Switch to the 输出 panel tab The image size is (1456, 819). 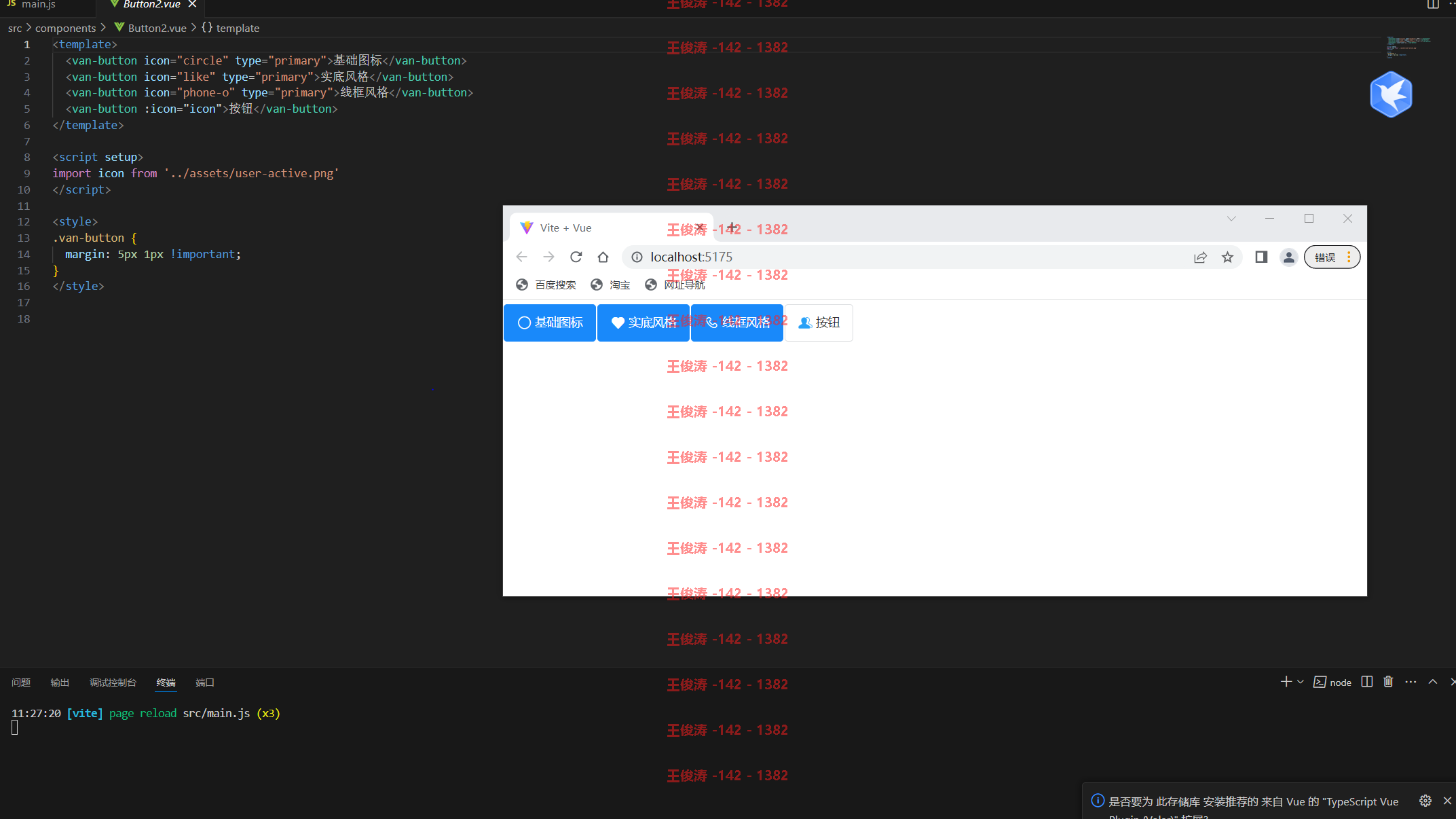pyautogui.click(x=60, y=682)
